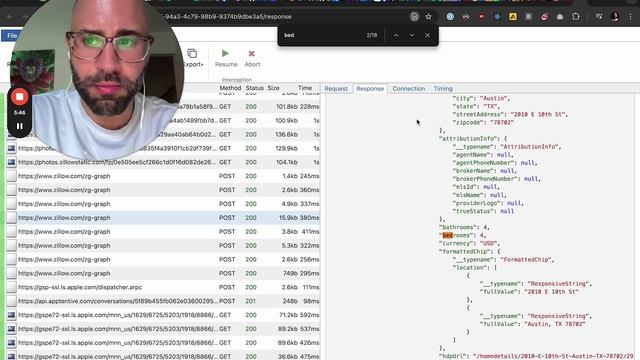Click document icon of the 1.4kb zg-graph row
Viewport: 640px width, 360px height.
[11, 176]
